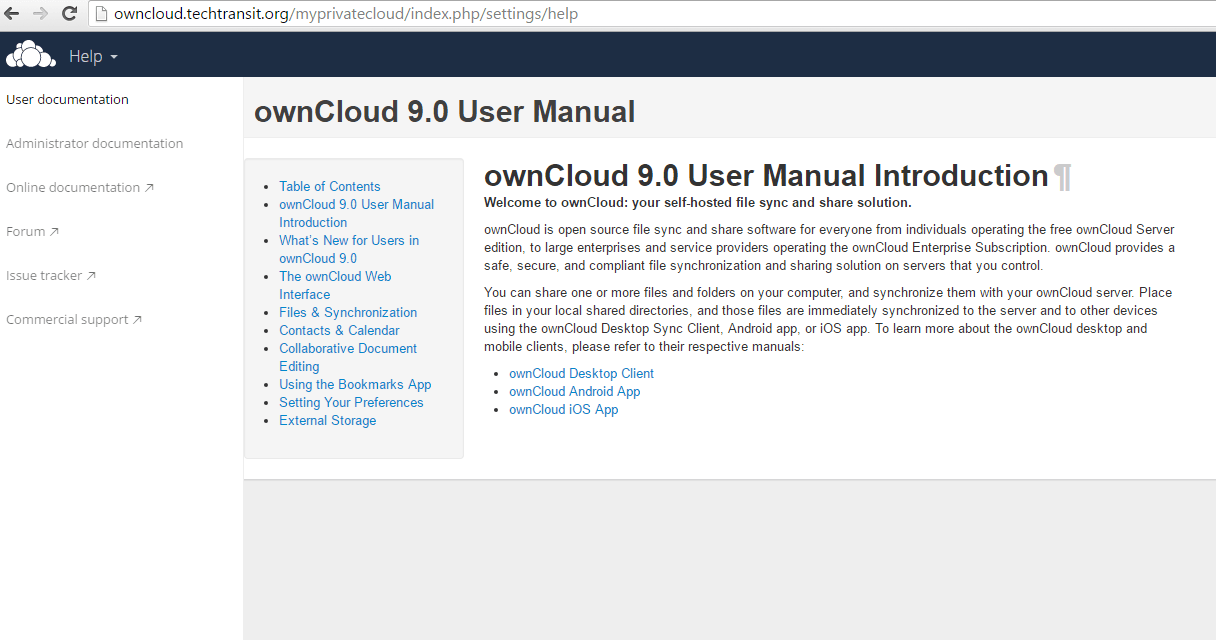The image size is (1216, 640).
Task: Click the page icon in address bar
Action: pos(100,14)
